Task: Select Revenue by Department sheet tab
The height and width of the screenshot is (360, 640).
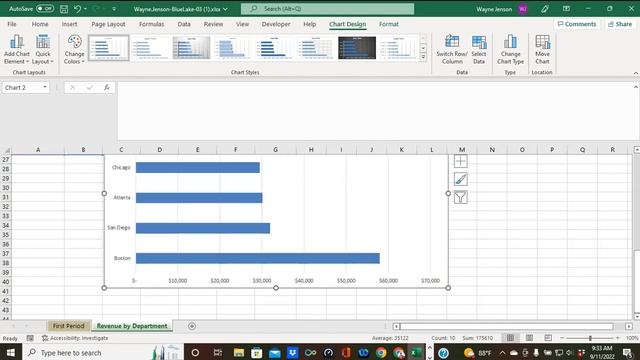Action: coord(132,326)
